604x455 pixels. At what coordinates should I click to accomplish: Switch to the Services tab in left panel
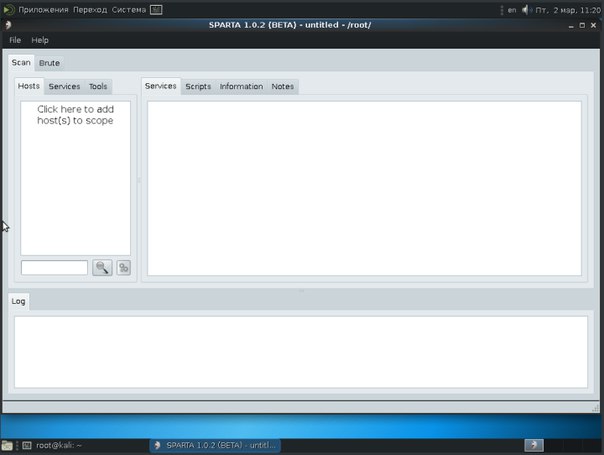64,87
